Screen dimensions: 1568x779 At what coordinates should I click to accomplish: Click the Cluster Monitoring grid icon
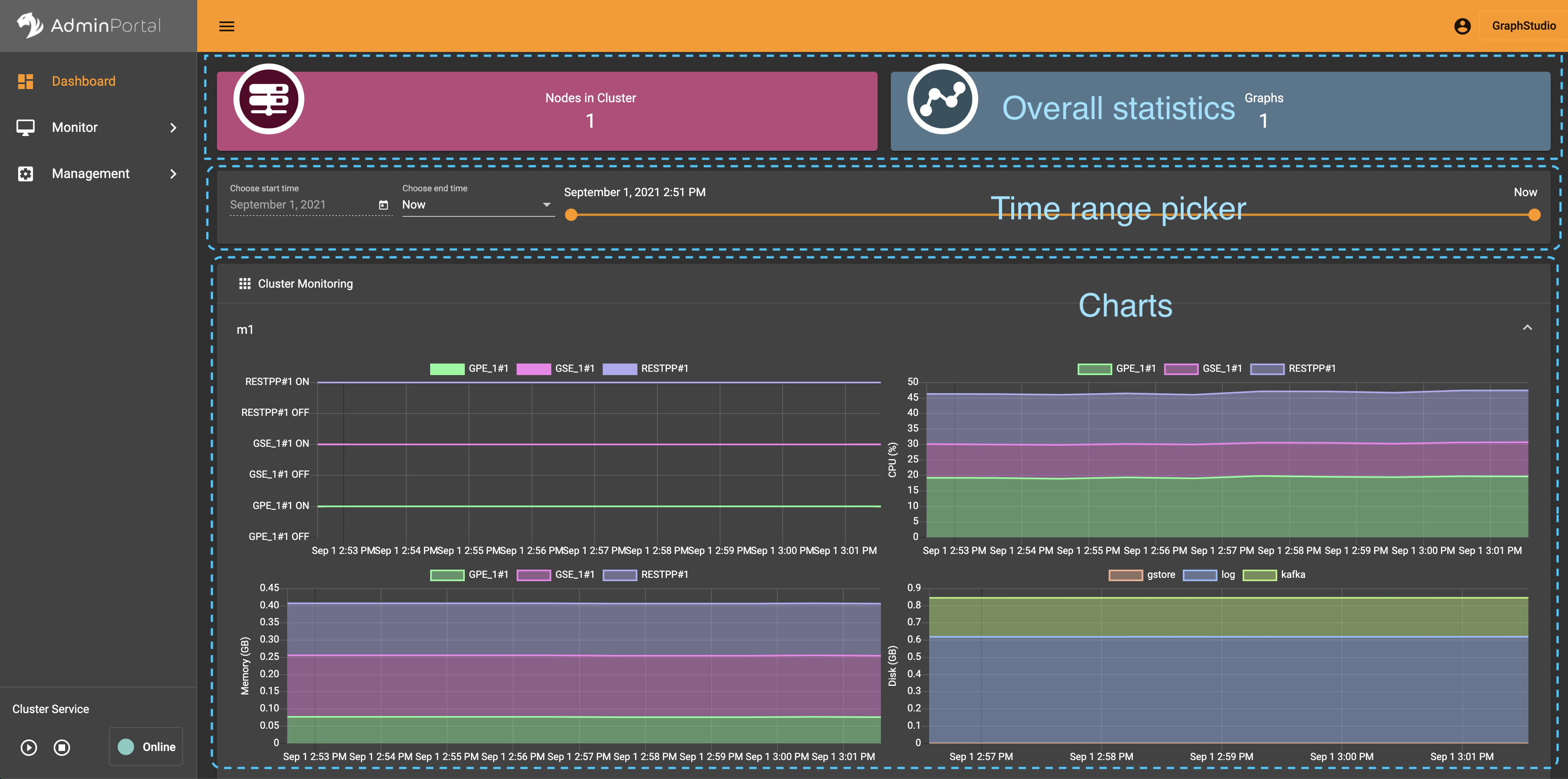[245, 284]
